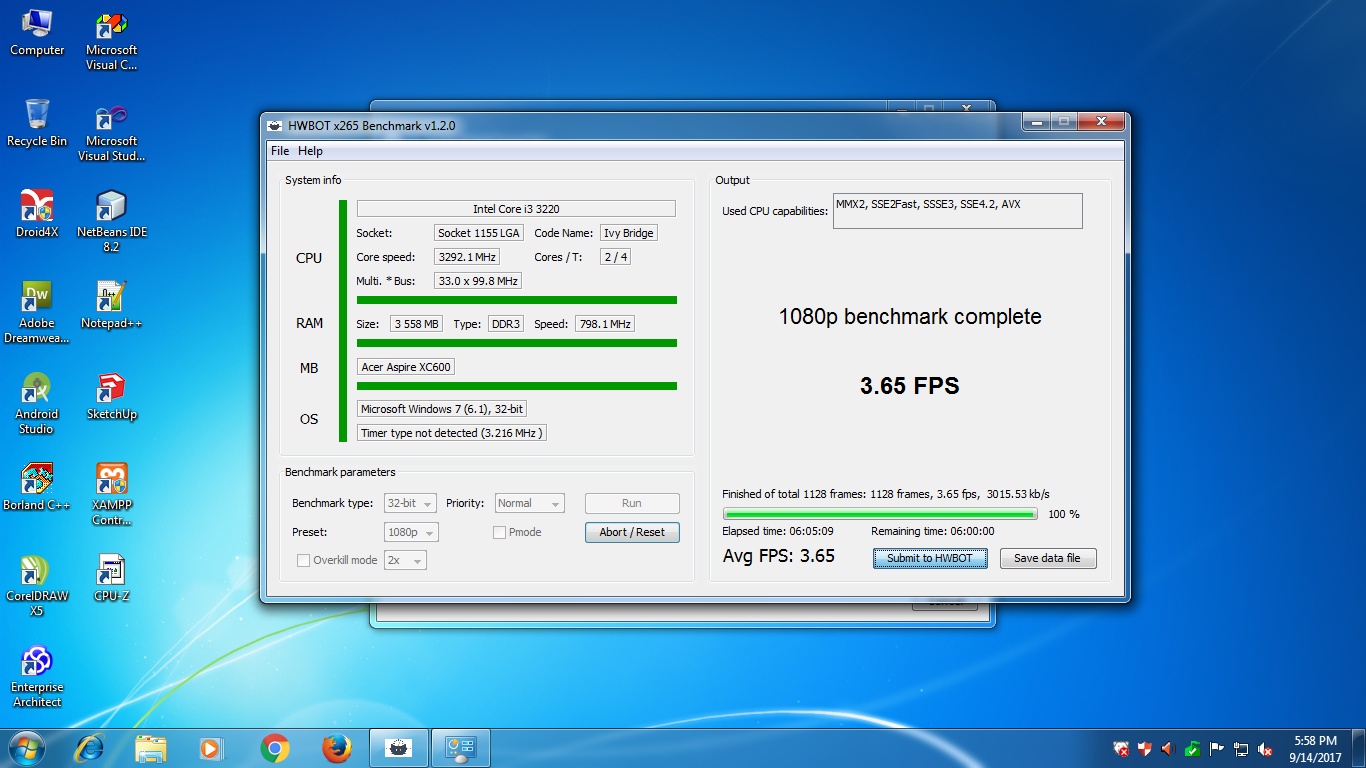
Task: Switch to HWBOT x265 taskbar button
Action: coord(399,748)
